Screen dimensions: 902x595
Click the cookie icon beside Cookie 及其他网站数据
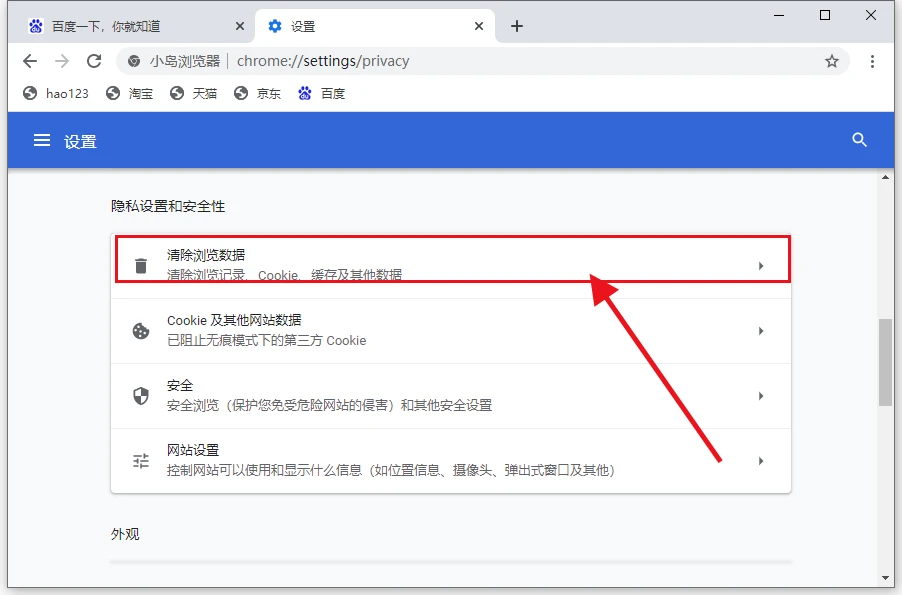[141, 331]
